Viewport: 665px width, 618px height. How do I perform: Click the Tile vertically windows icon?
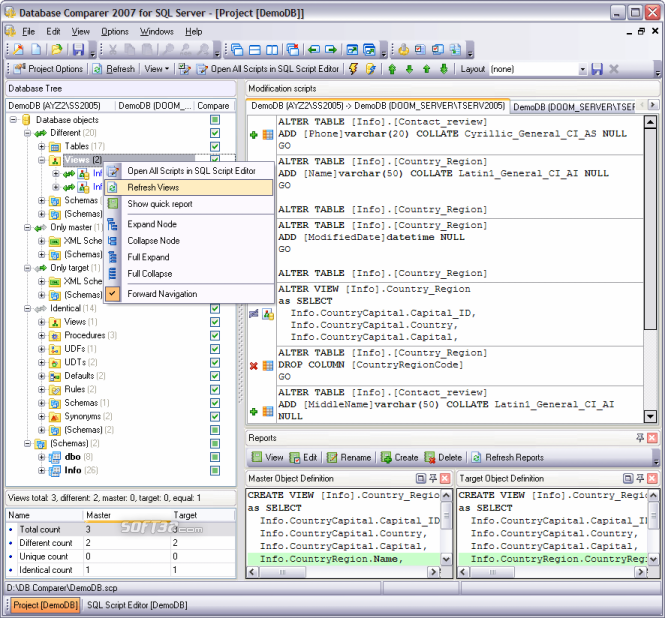[x=272, y=50]
